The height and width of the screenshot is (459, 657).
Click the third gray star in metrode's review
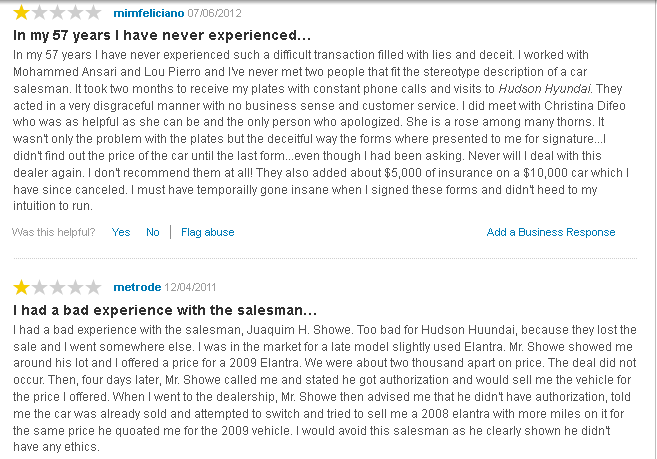[x=57, y=287]
